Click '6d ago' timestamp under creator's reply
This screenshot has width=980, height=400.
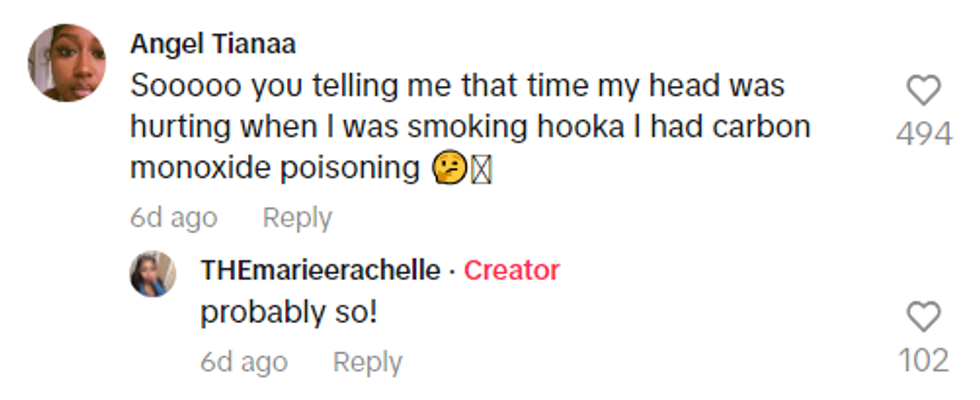pyautogui.click(x=243, y=362)
